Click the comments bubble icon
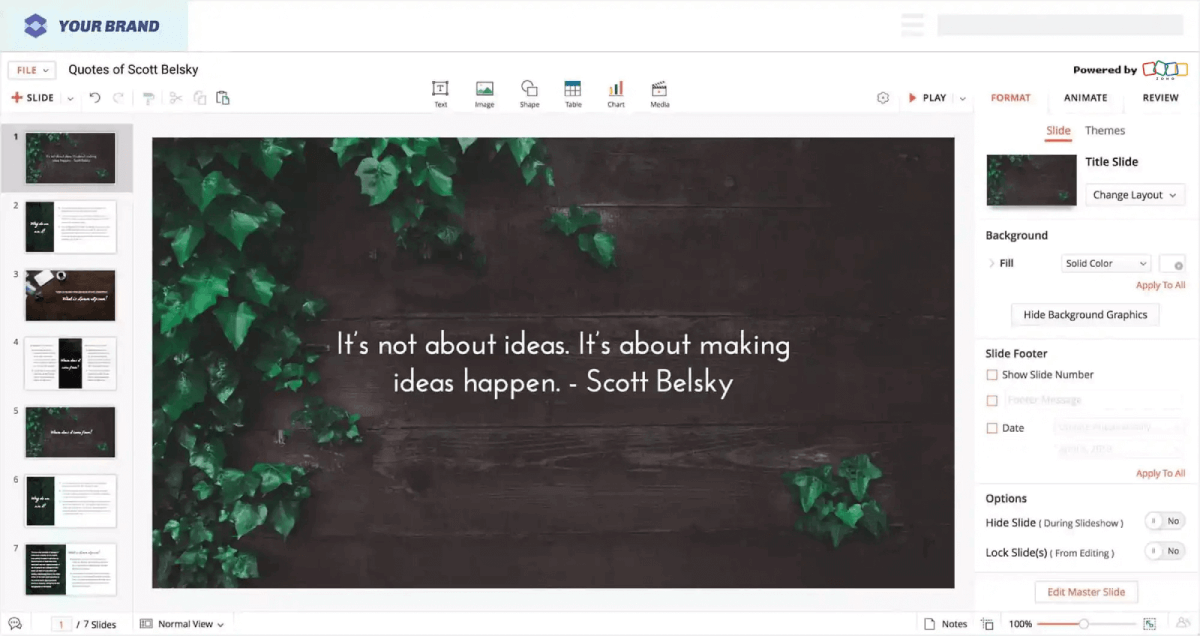Viewport: 1200px width, 636px height. point(14,623)
